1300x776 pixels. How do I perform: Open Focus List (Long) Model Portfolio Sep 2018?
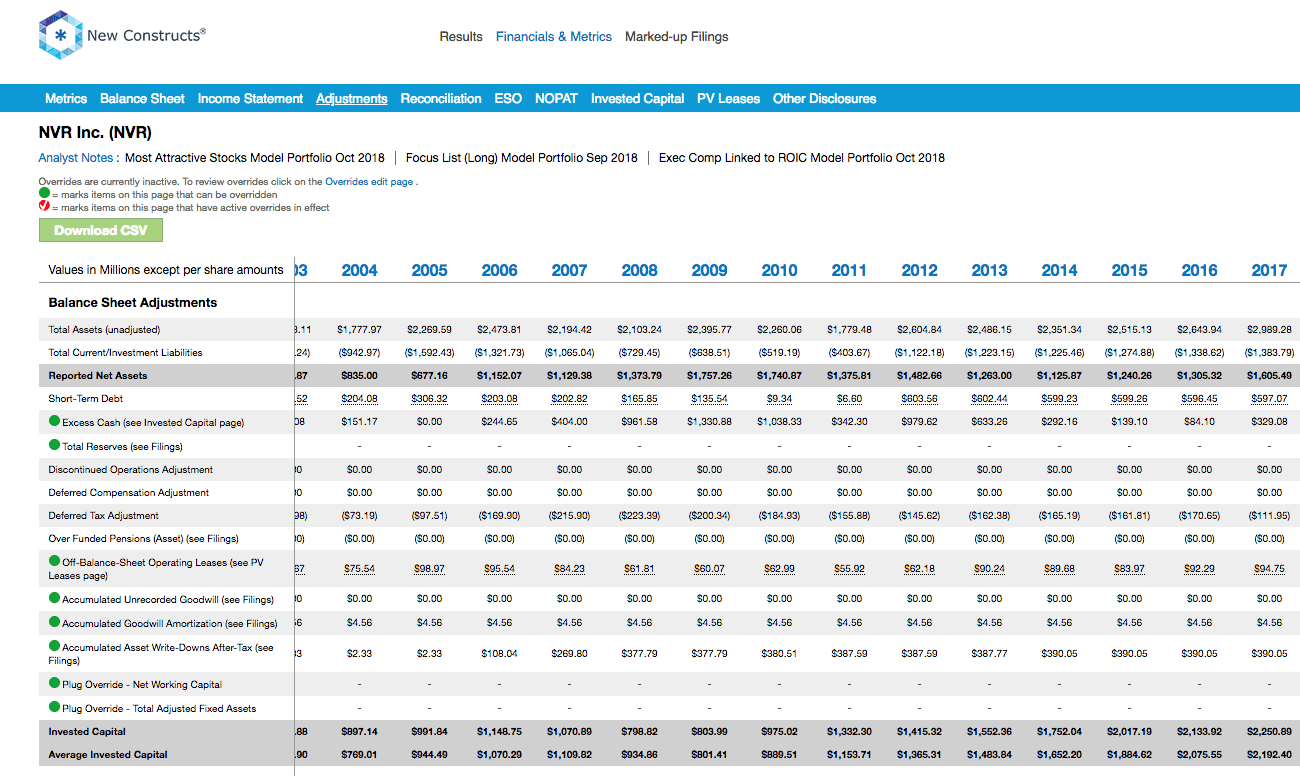(522, 158)
